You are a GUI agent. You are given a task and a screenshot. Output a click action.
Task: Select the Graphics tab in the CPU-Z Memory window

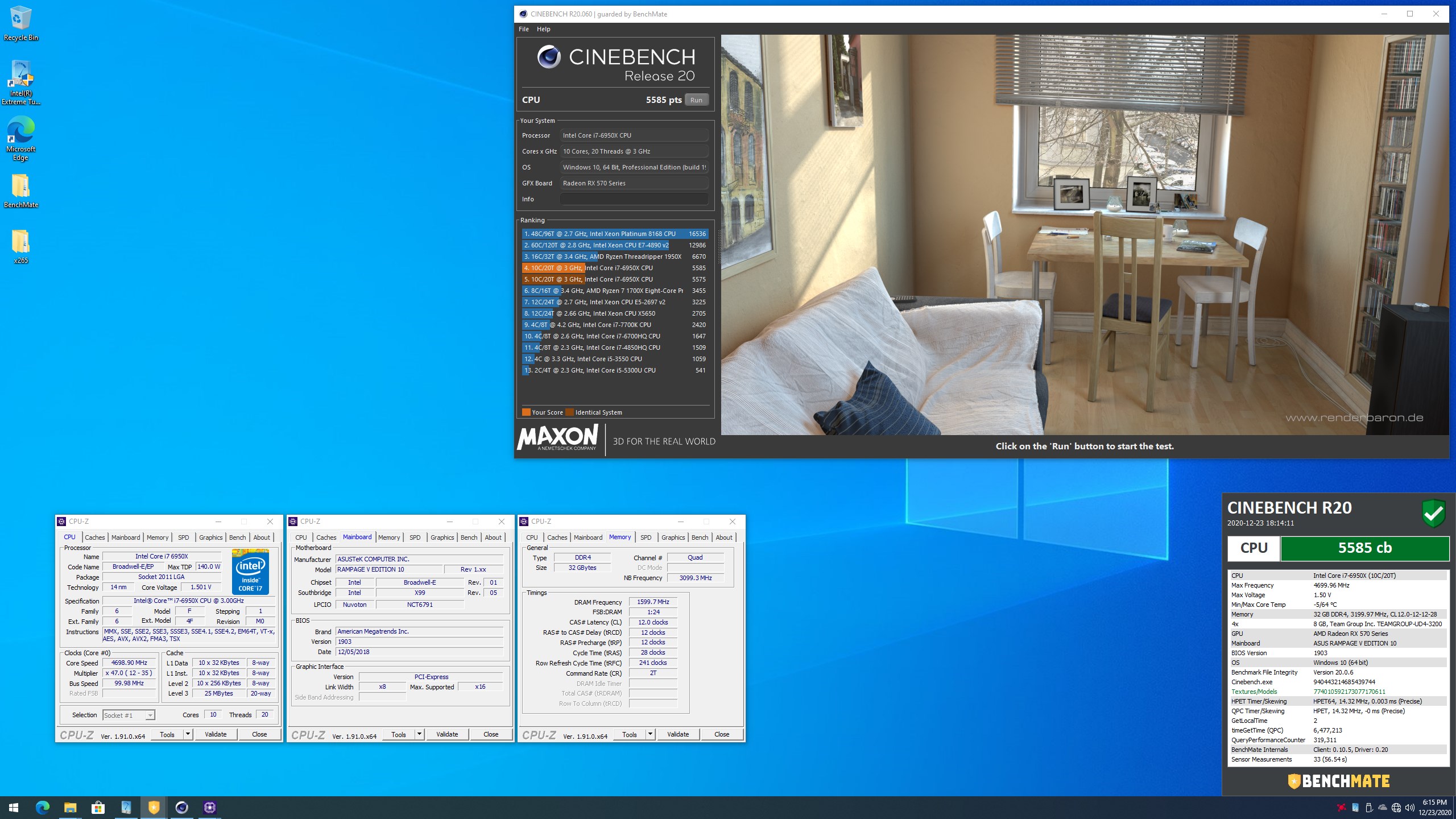(673, 537)
